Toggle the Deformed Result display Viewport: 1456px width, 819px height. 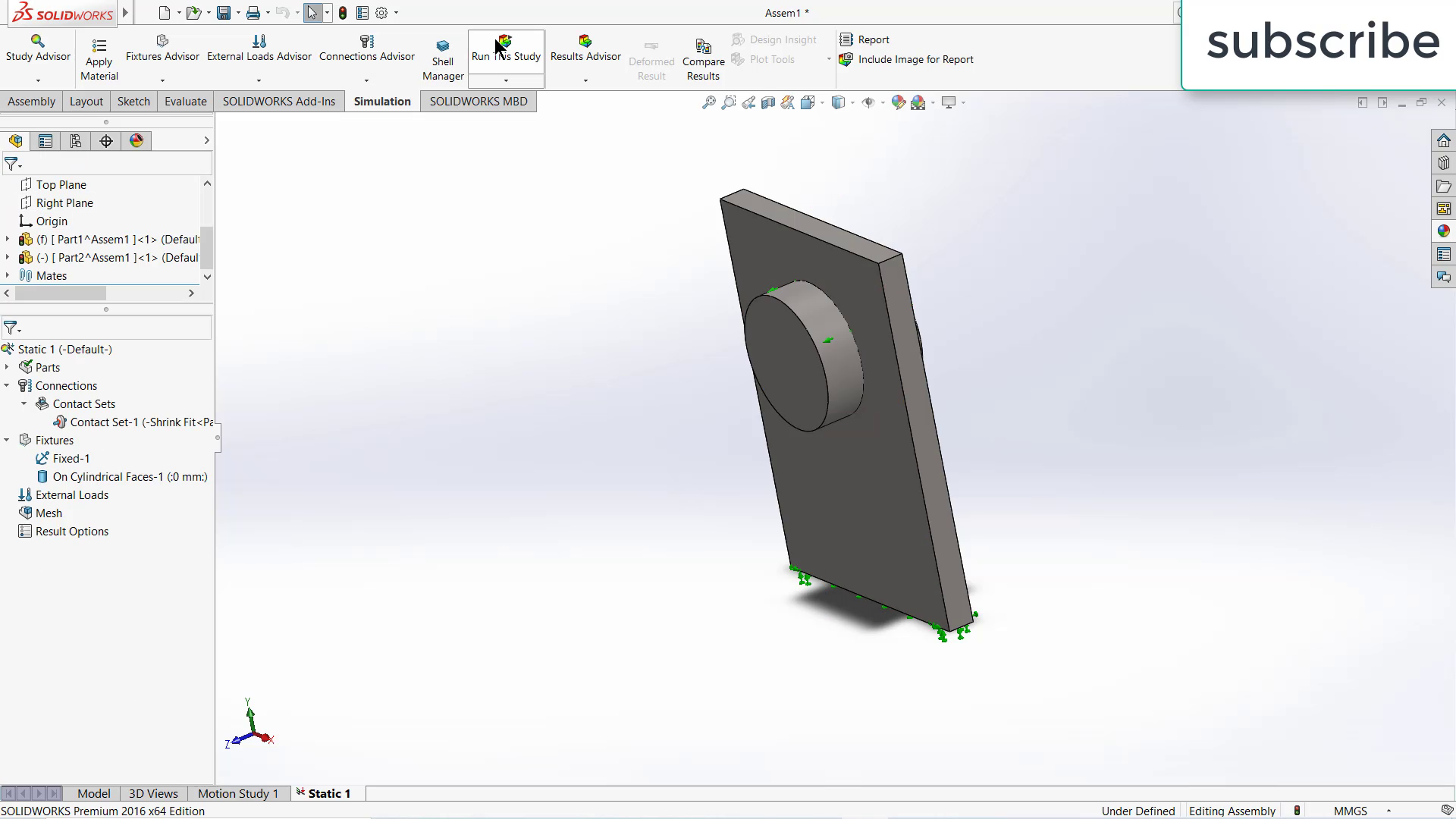click(x=651, y=58)
